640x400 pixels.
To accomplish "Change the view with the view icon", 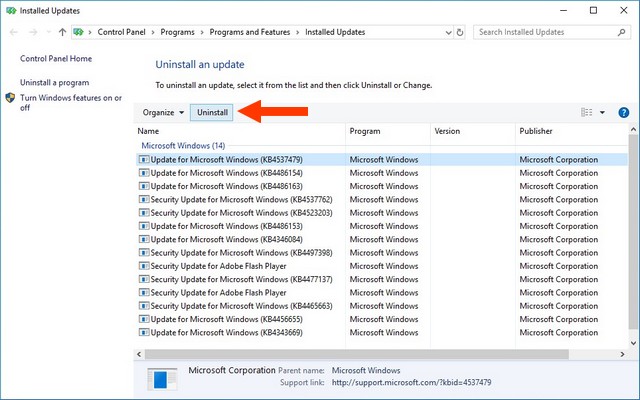I will click(x=587, y=112).
